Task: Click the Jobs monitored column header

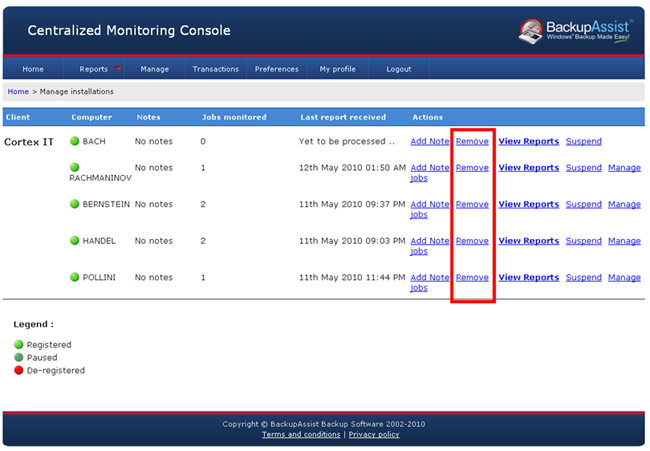Action: pyautogui.click(x=234, y=117)
